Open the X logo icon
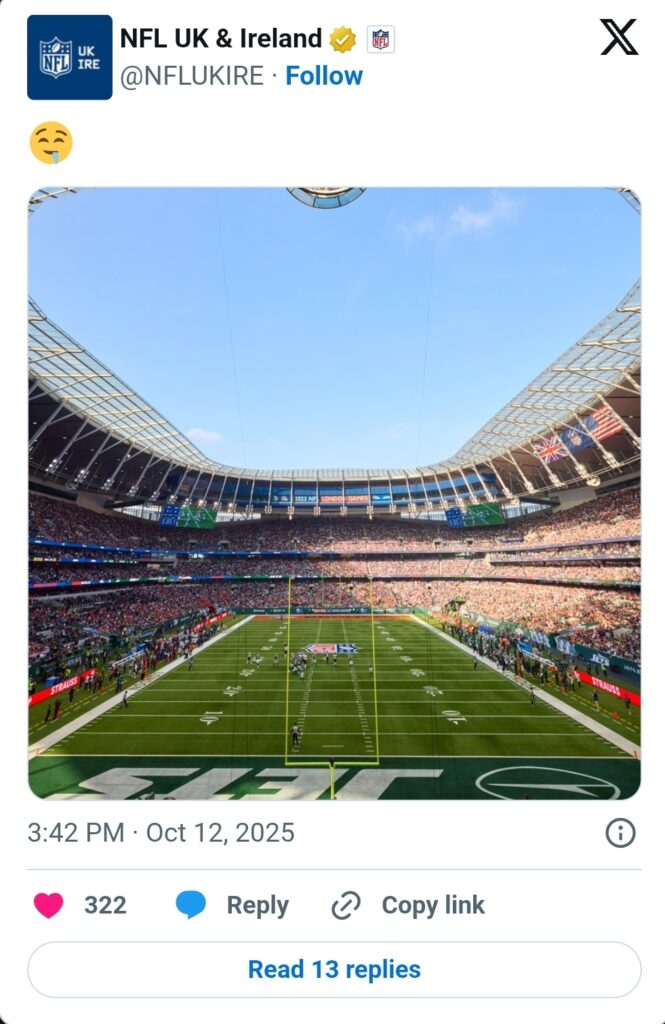The image size is (665, 1024). 618,37
